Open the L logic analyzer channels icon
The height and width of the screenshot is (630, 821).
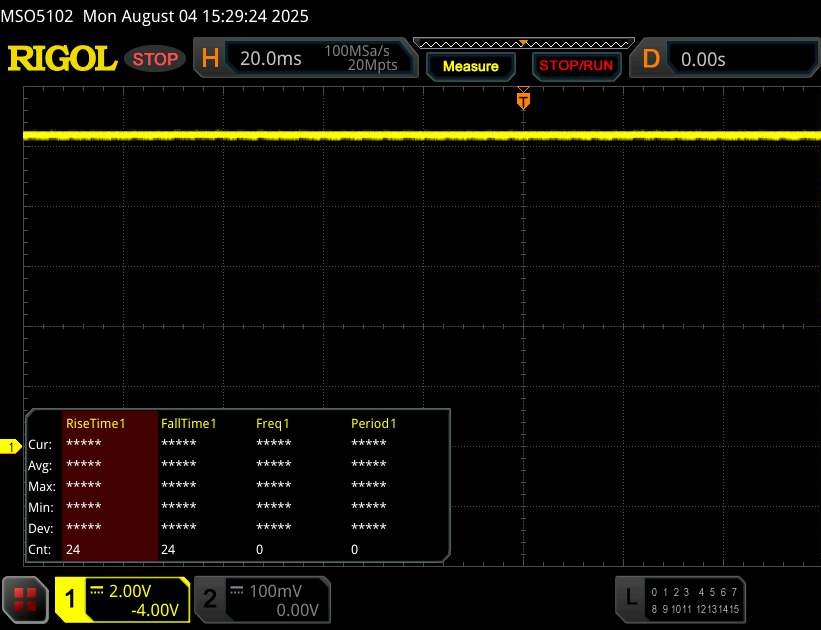630,599
